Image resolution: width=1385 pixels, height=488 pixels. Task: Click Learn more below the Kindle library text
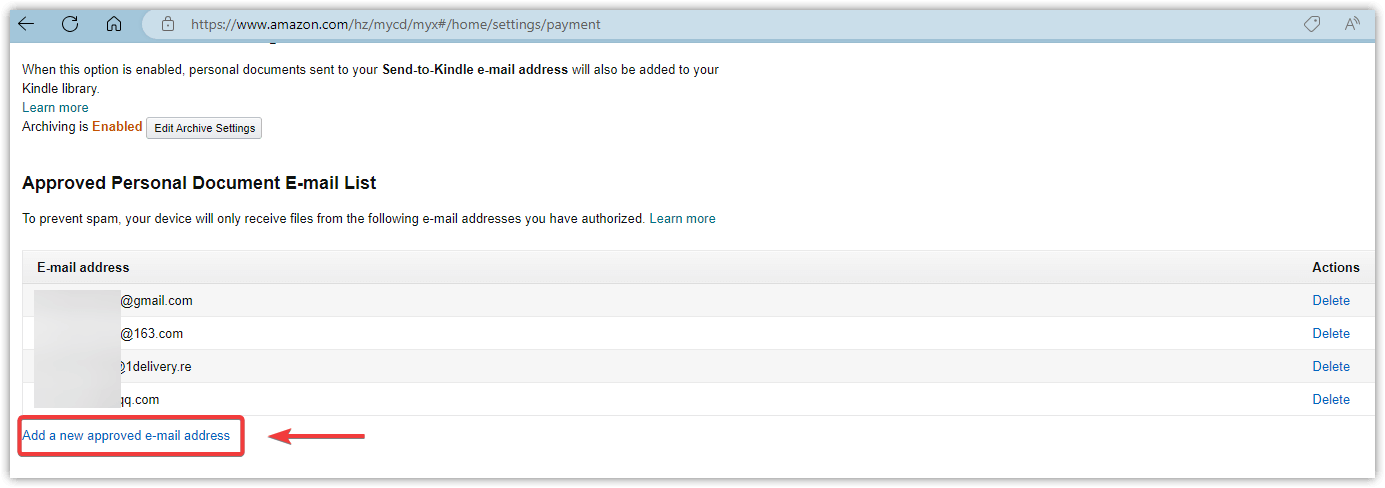(55, 107)
